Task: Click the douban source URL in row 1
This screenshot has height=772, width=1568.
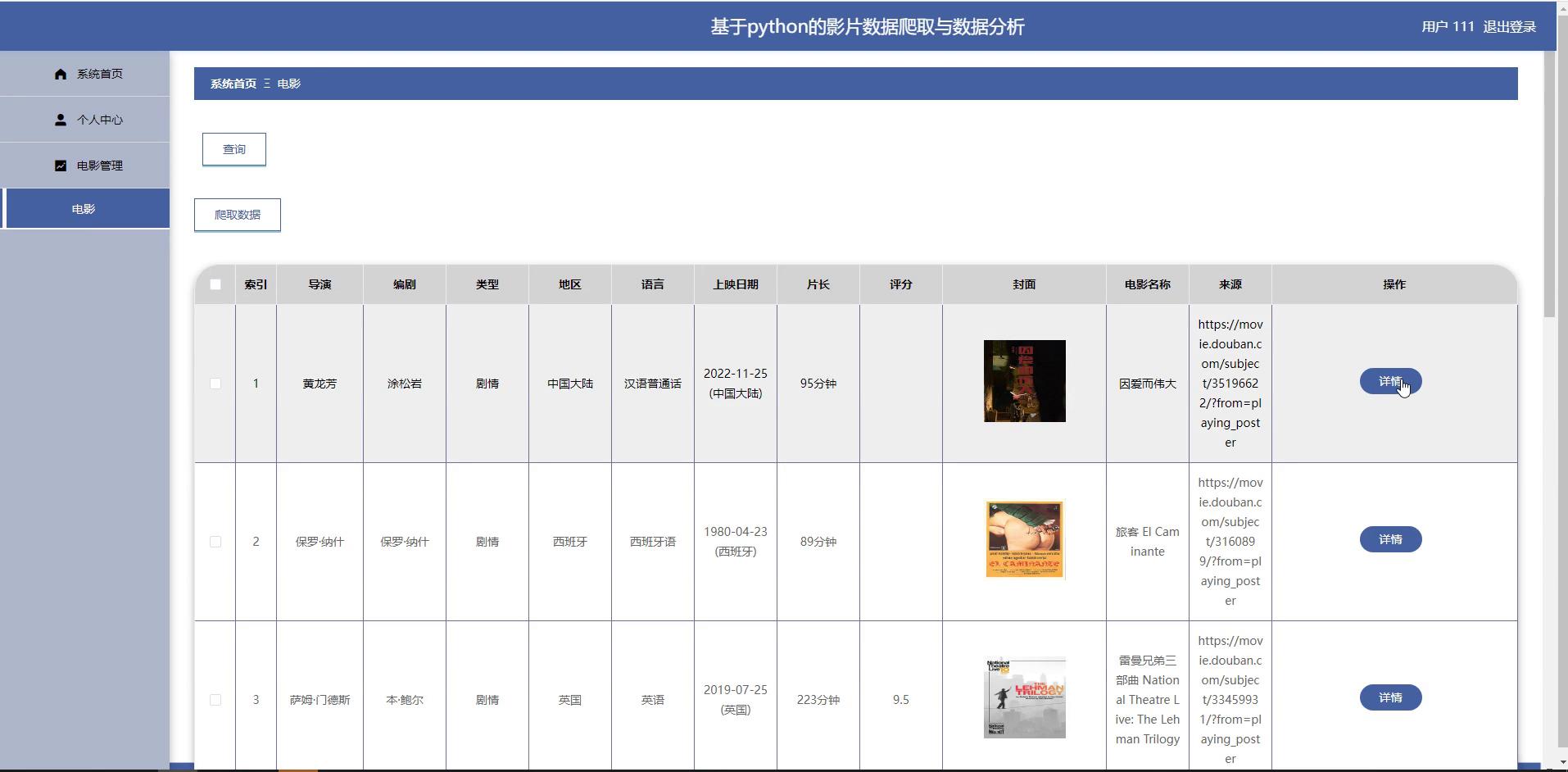Action: click(1230, 384)
